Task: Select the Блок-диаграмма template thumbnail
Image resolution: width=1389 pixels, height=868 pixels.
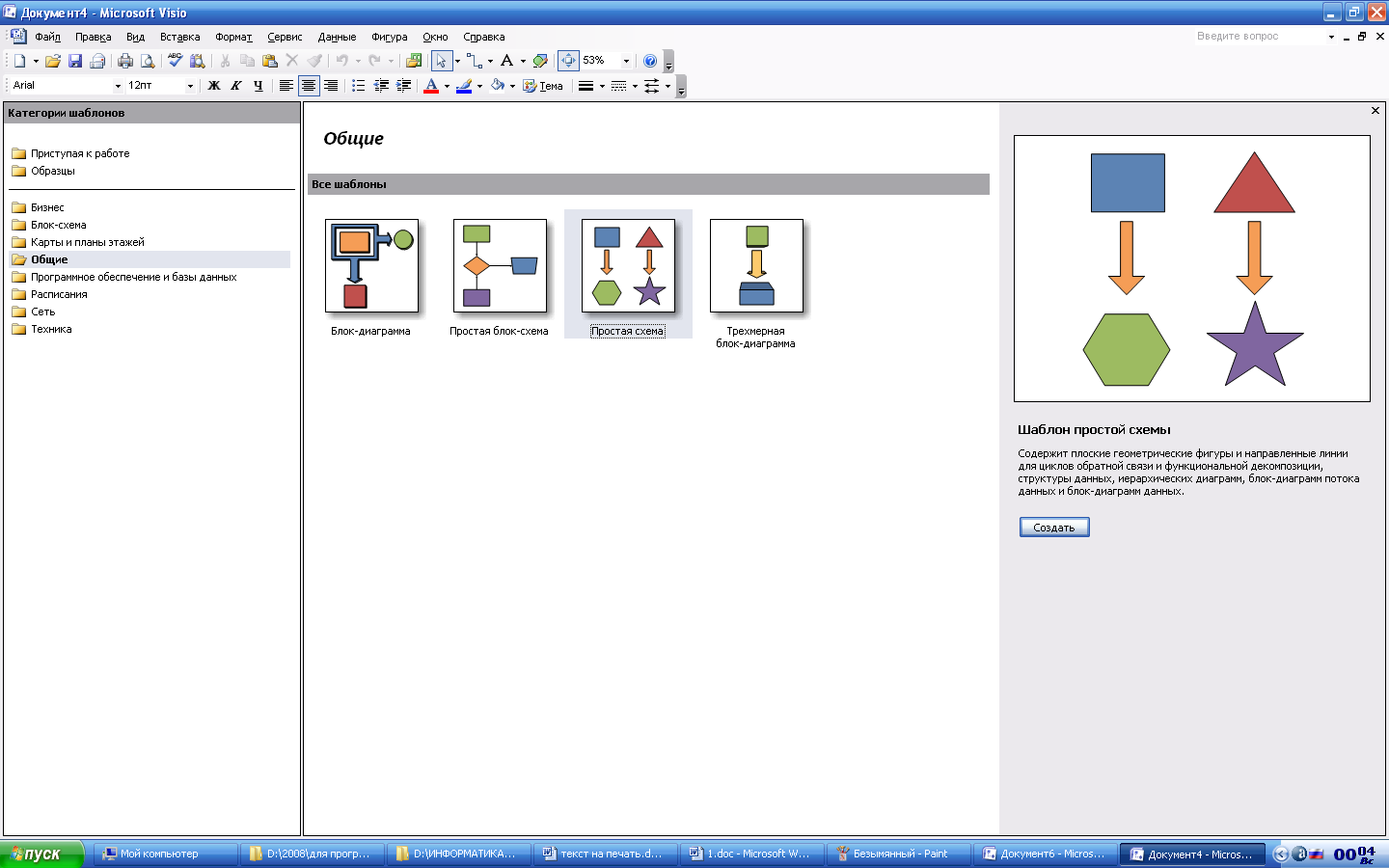Action: [371, 266]
